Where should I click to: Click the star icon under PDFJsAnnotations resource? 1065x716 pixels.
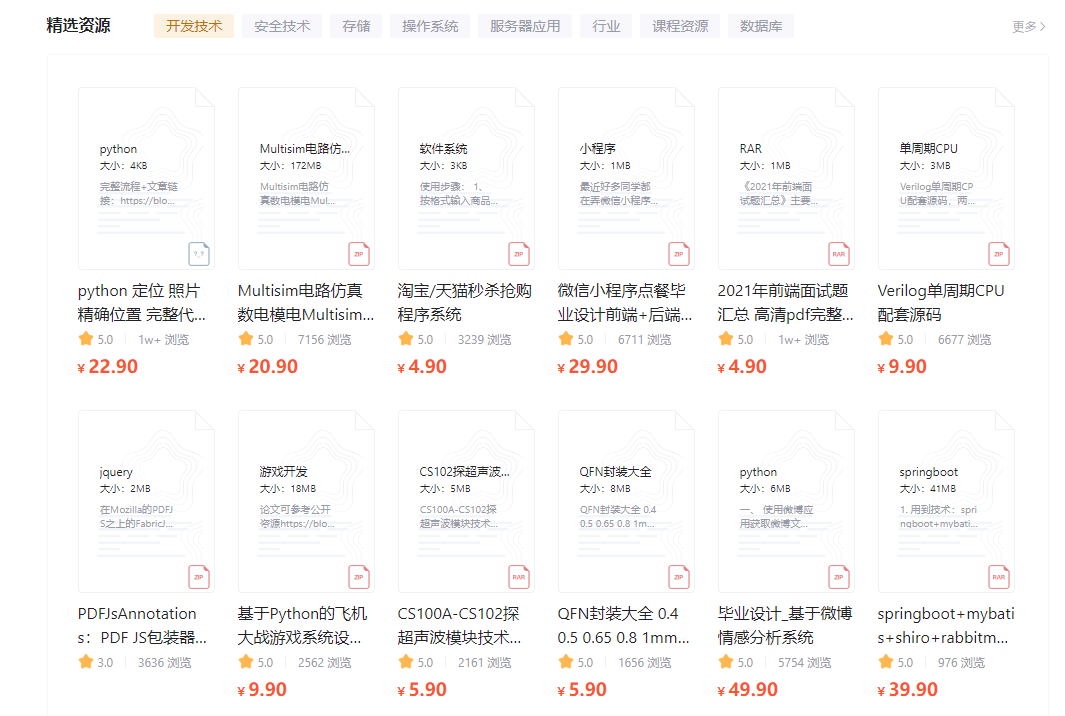point(84,661)
